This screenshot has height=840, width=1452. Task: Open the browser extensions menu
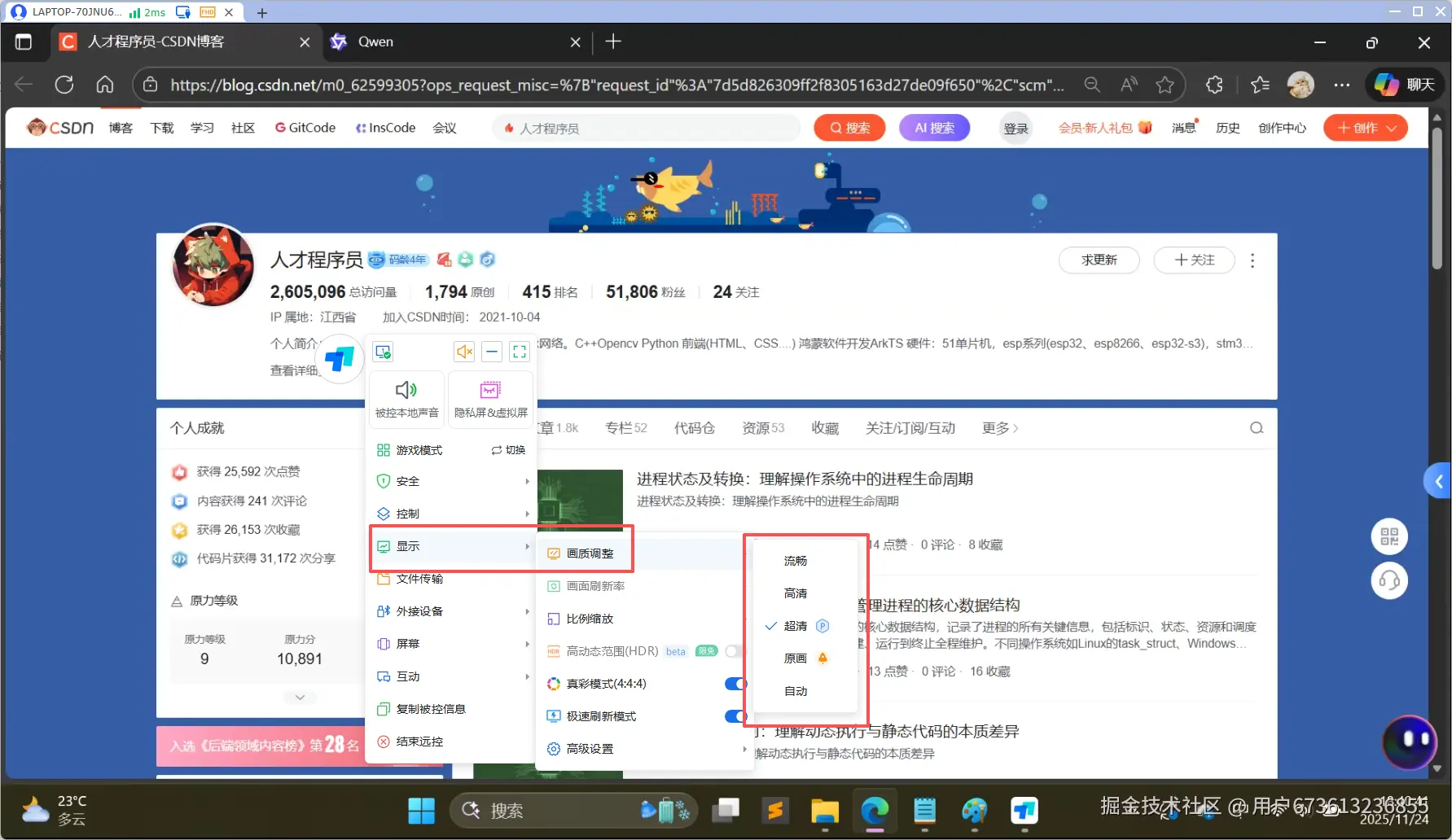[1214, 85]
